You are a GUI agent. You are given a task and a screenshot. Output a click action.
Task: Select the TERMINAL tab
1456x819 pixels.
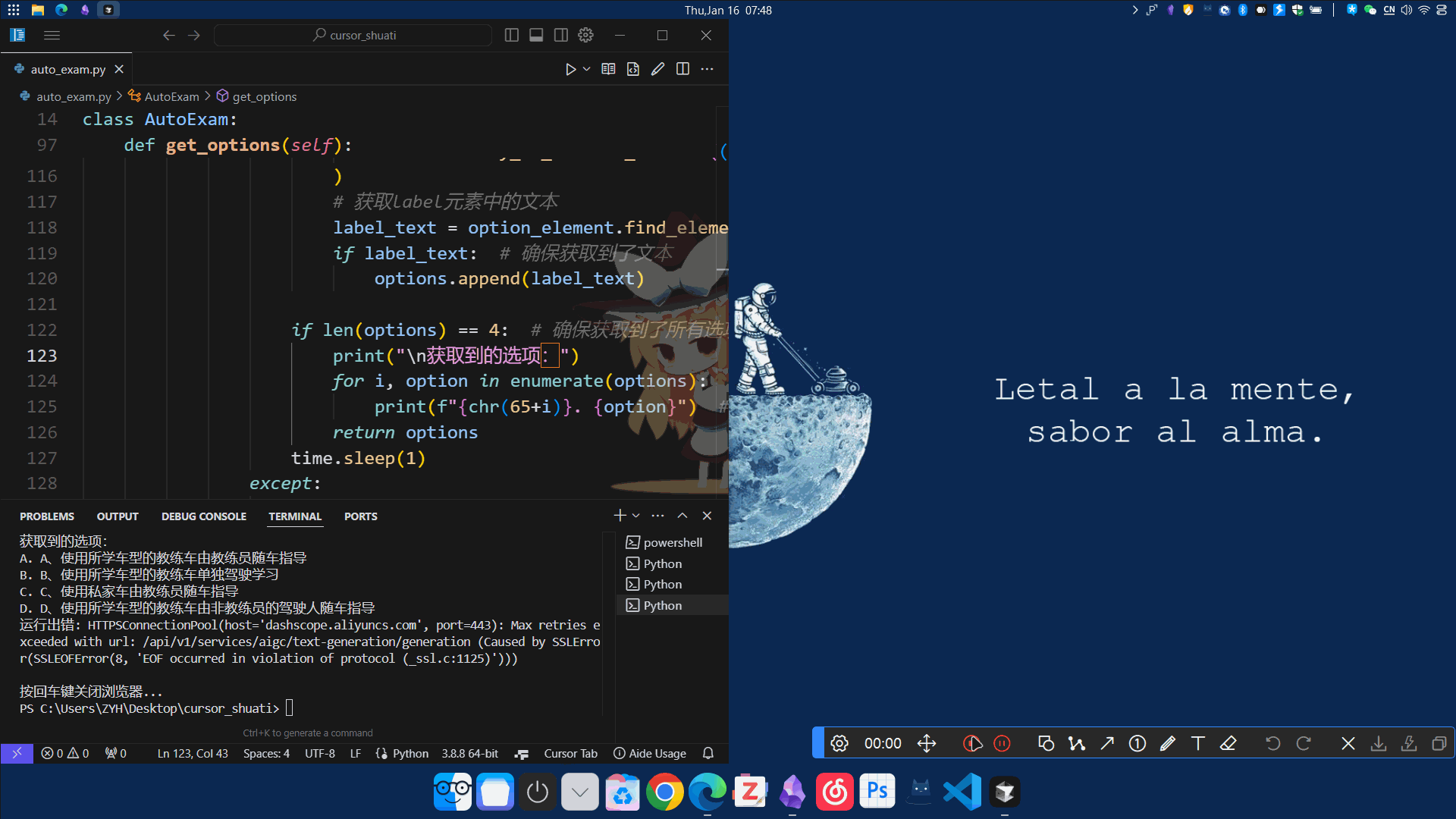[x=295, y=516]
